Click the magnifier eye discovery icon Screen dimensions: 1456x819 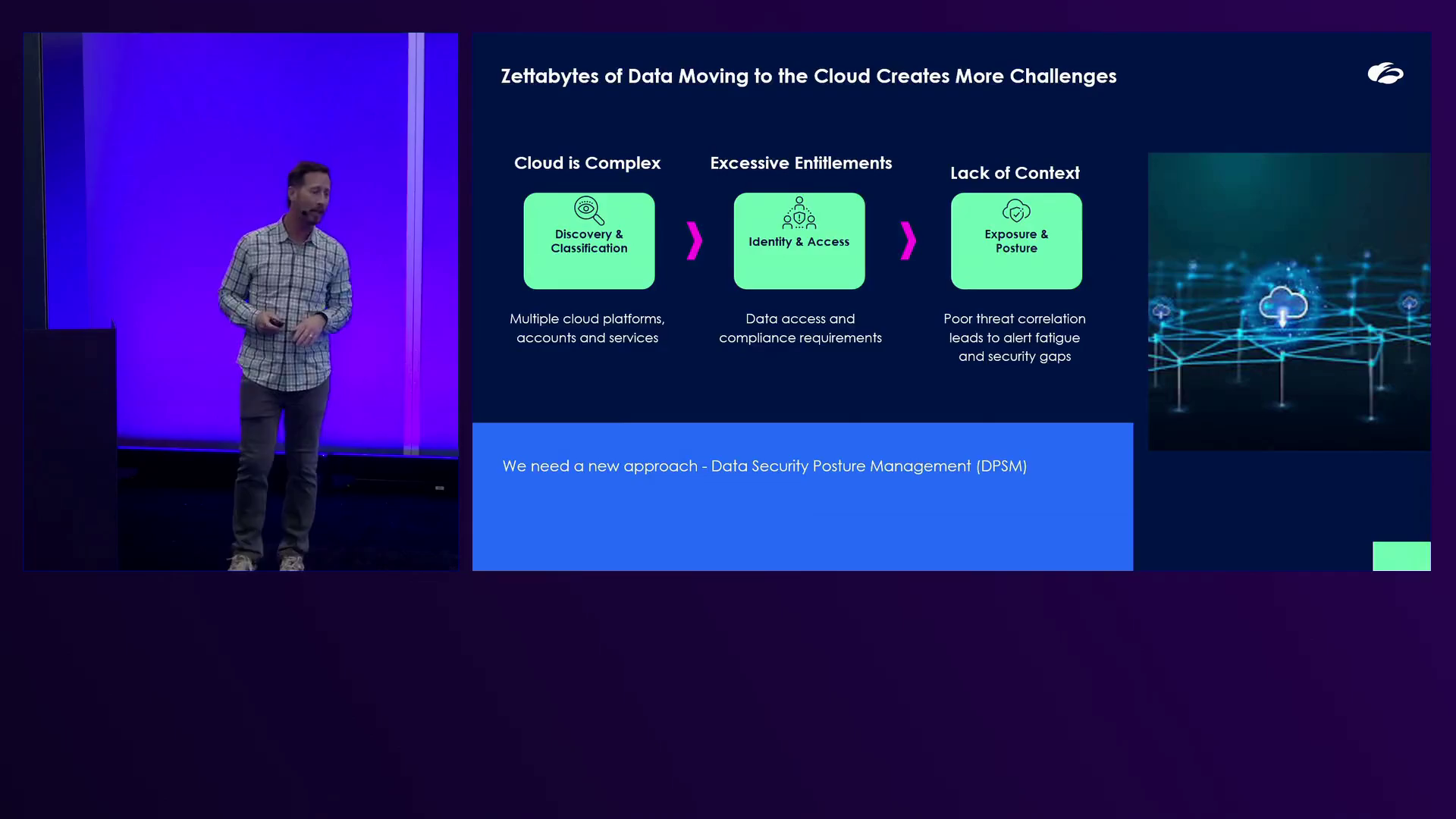(588, 210)
